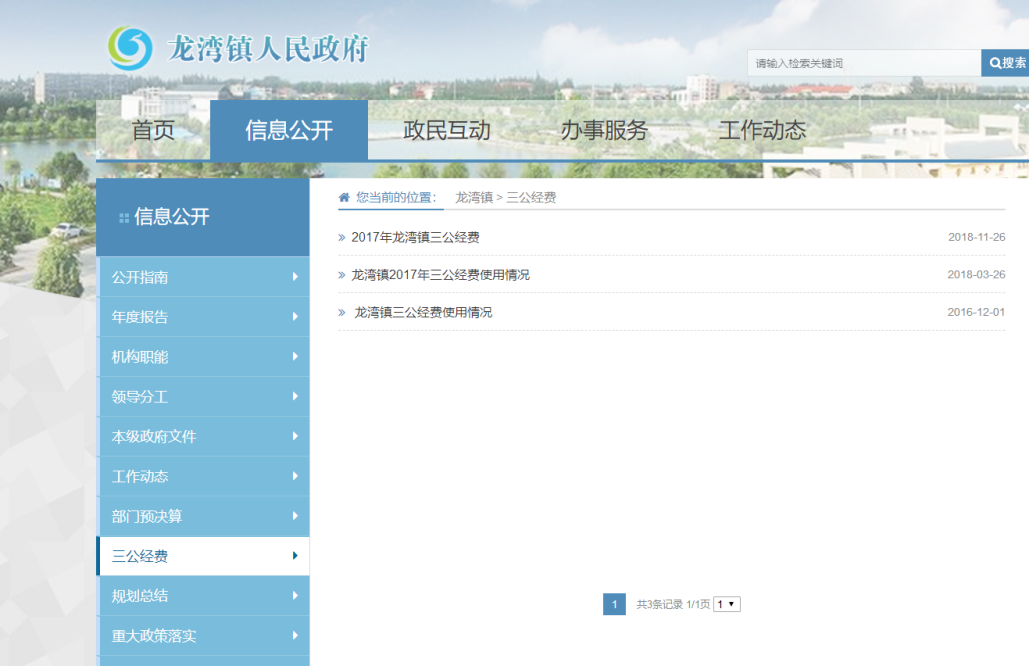The height and width of the screenshot is (666, 1029).
Task: Click page 1 pagination button
Action: point(614,604)
